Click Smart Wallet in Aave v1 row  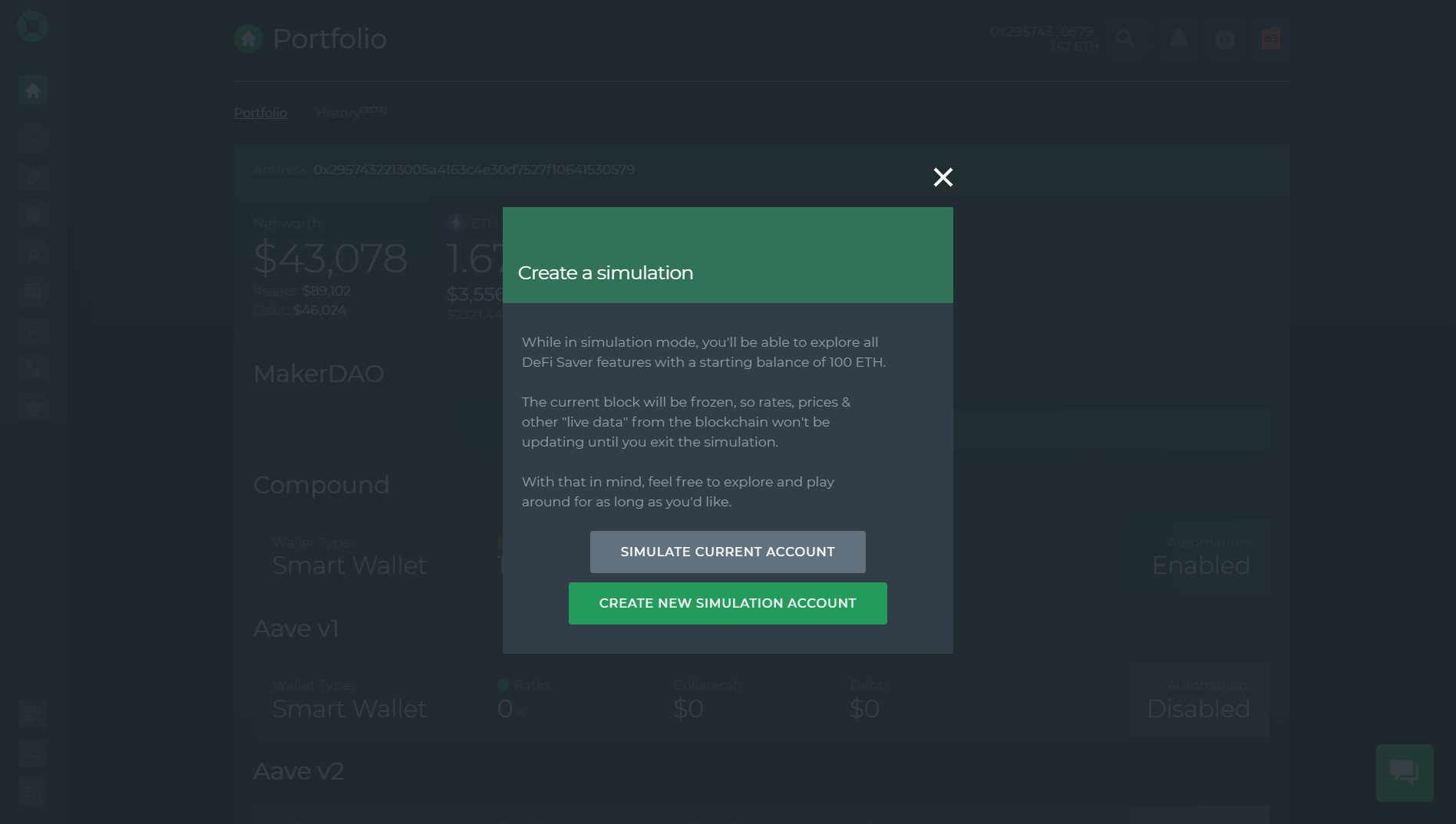[349, 709]
